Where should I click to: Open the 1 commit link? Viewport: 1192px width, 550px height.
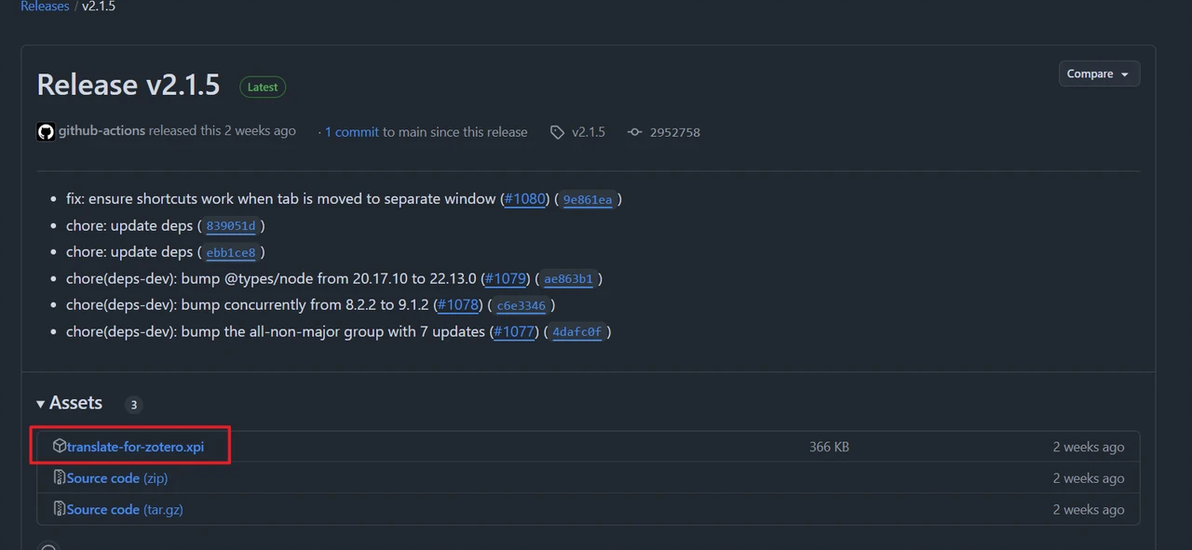pos(351,132)
